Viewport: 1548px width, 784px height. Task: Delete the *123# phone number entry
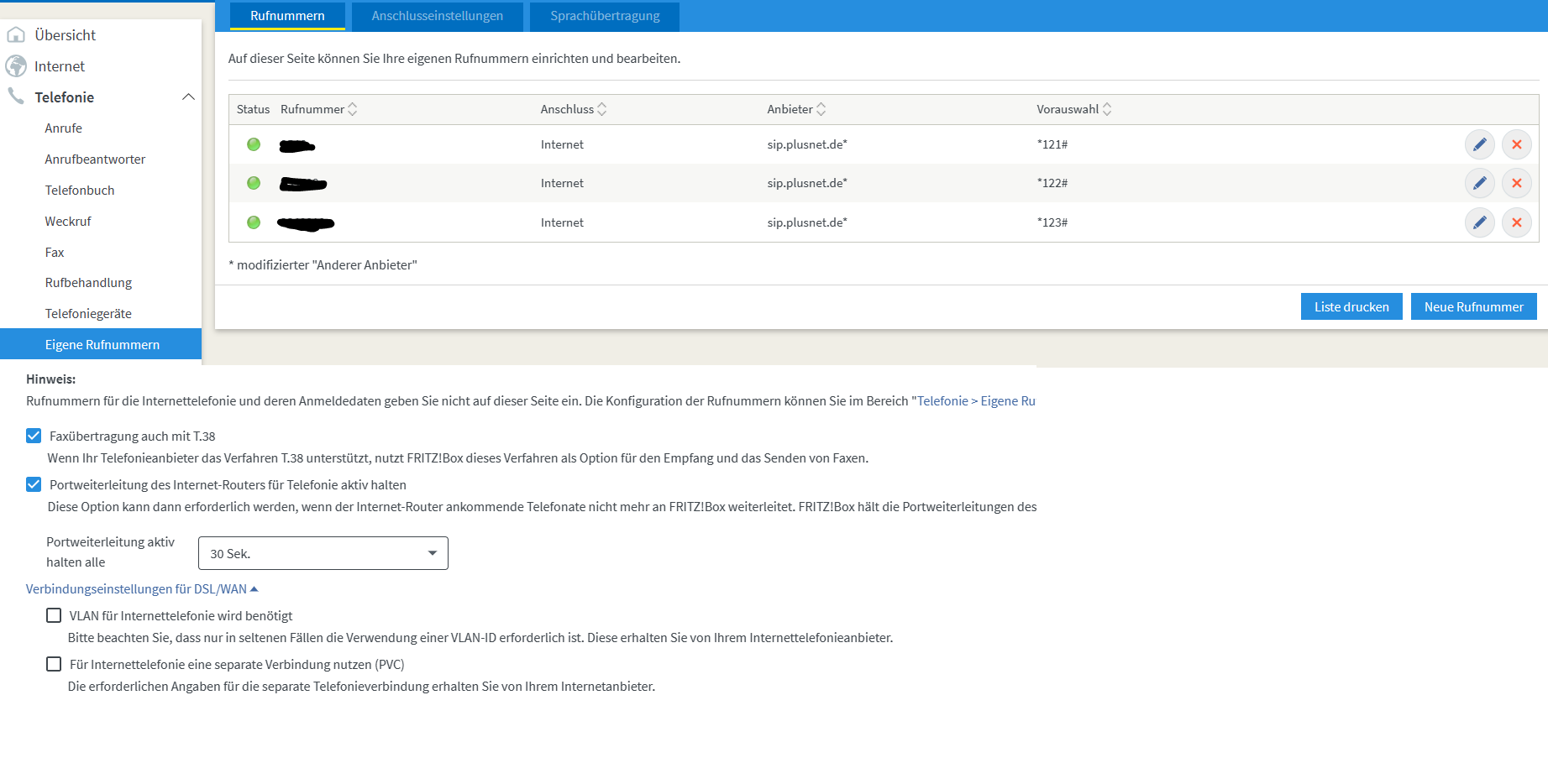(1516, 222)
